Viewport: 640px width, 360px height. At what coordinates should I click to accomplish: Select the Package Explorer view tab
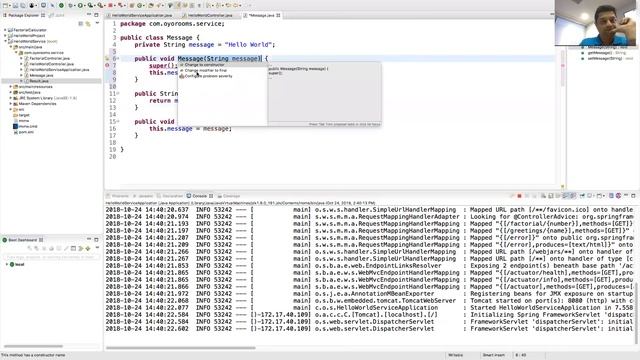(x=23, y=15)
